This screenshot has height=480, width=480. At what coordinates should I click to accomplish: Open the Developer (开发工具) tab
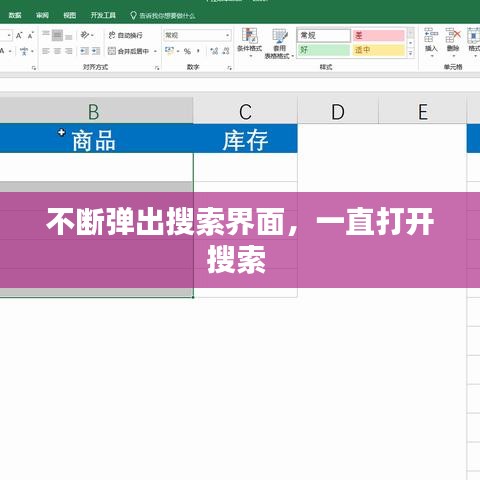103,15
